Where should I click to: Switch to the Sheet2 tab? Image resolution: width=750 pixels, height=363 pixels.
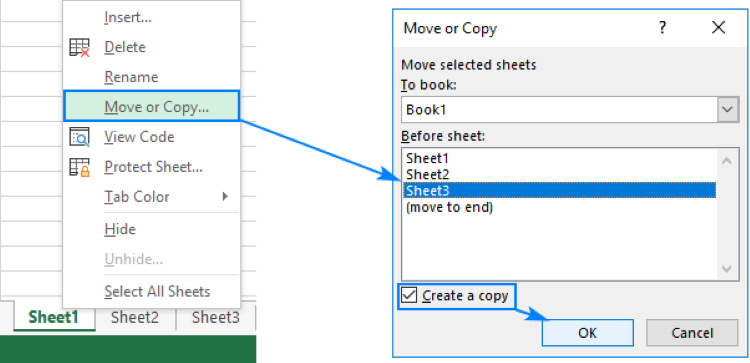134,318
